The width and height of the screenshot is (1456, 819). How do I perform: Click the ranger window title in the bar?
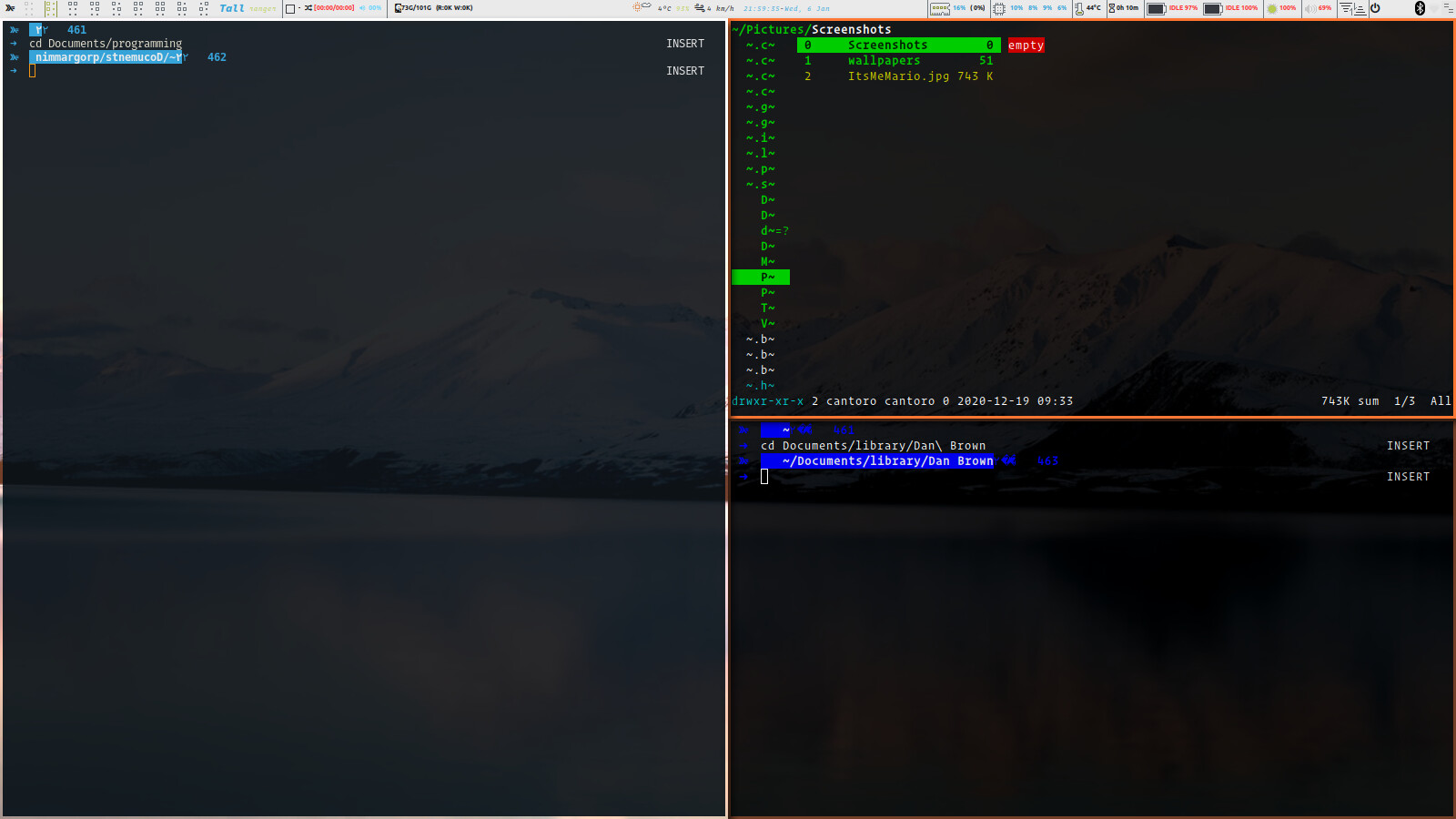click(x=263, y=9)
